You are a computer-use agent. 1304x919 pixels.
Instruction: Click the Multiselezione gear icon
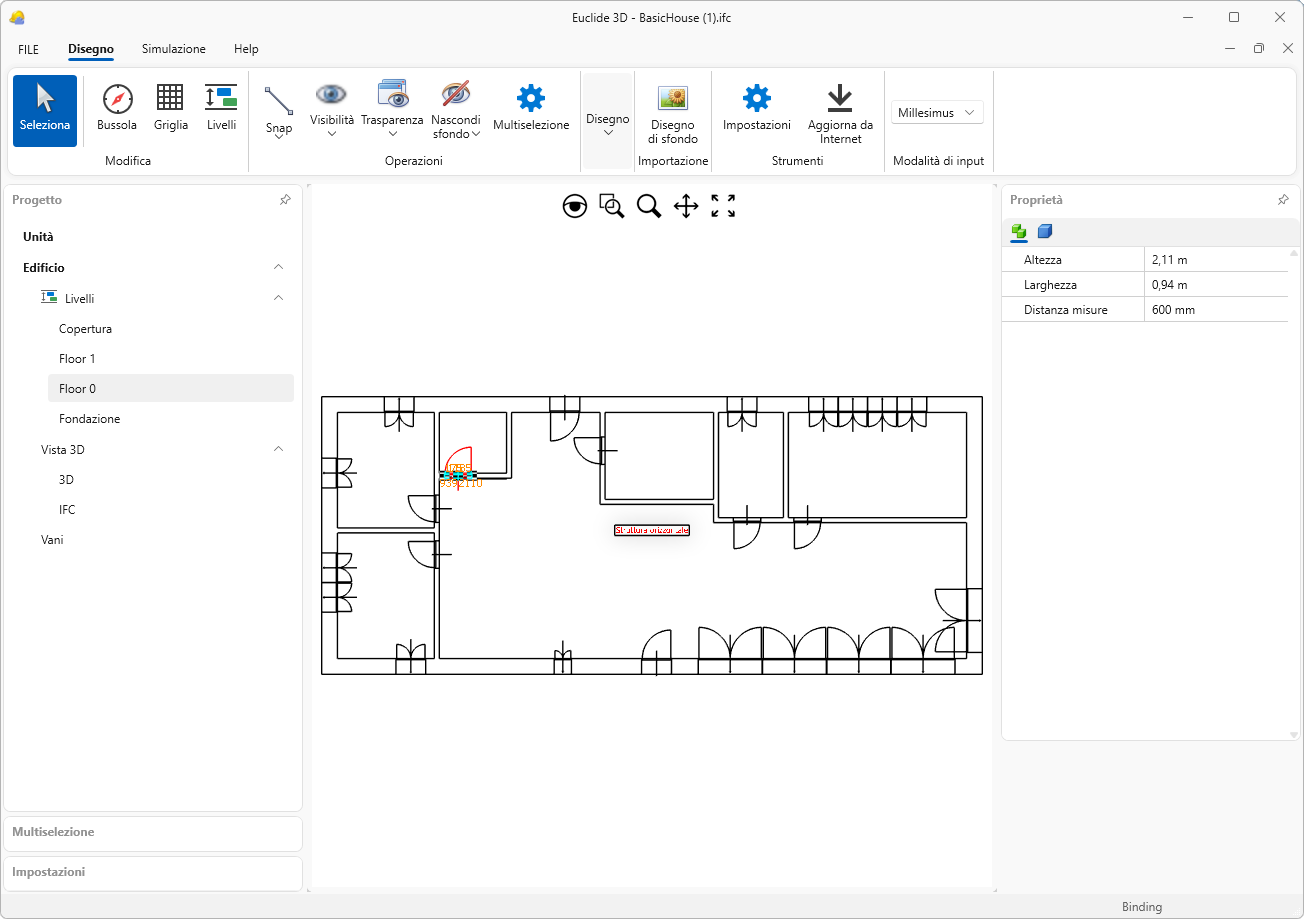coord(530,98)
